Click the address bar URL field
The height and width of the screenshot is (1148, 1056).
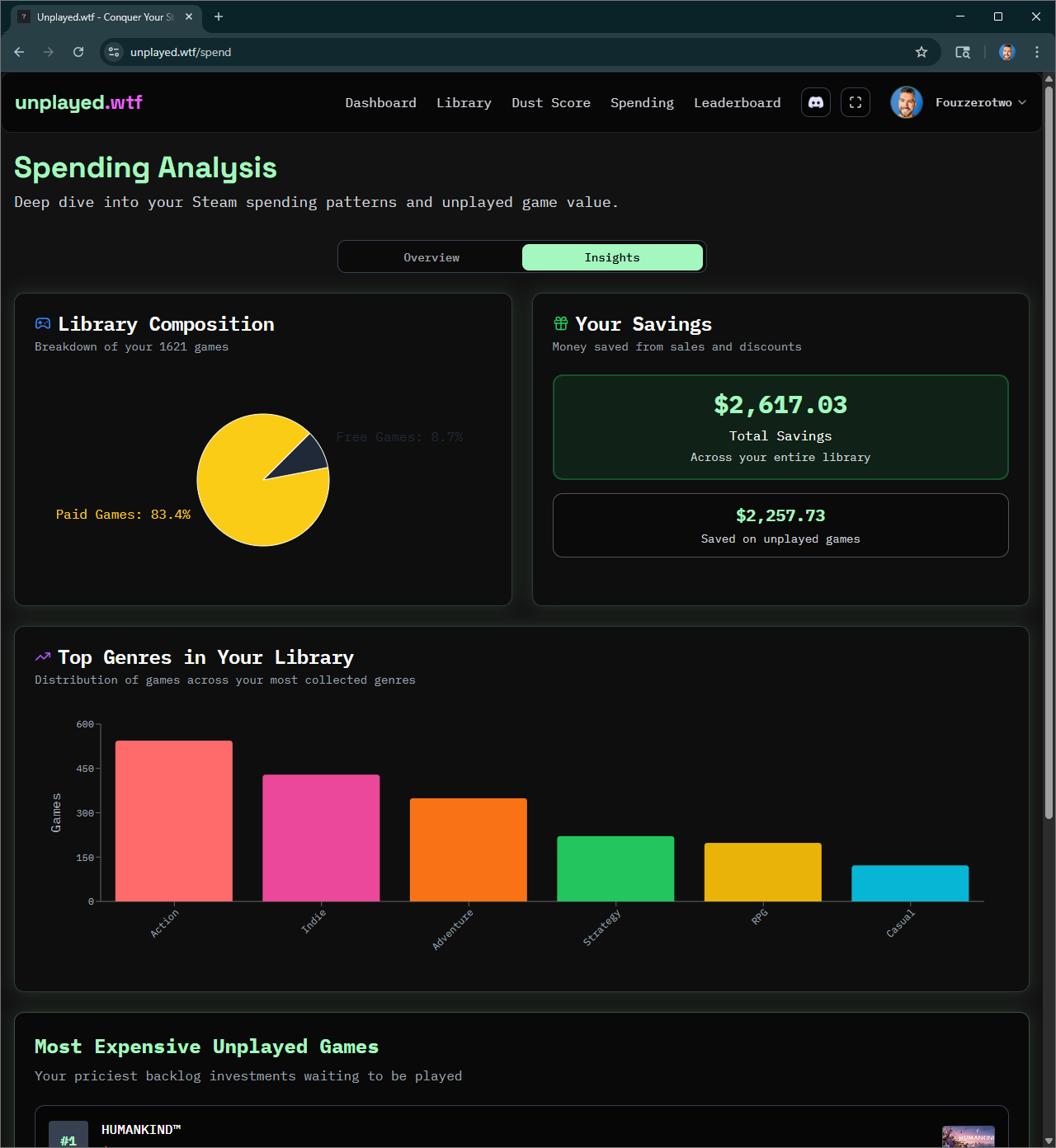coord(520,52)
